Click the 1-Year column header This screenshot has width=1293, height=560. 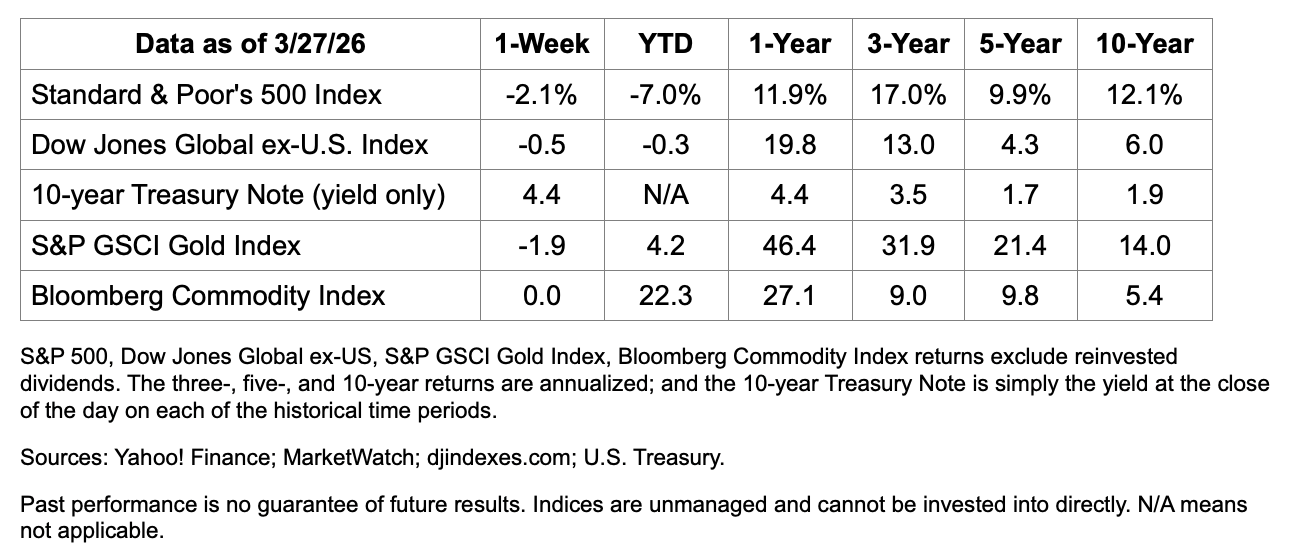(790, 44)
